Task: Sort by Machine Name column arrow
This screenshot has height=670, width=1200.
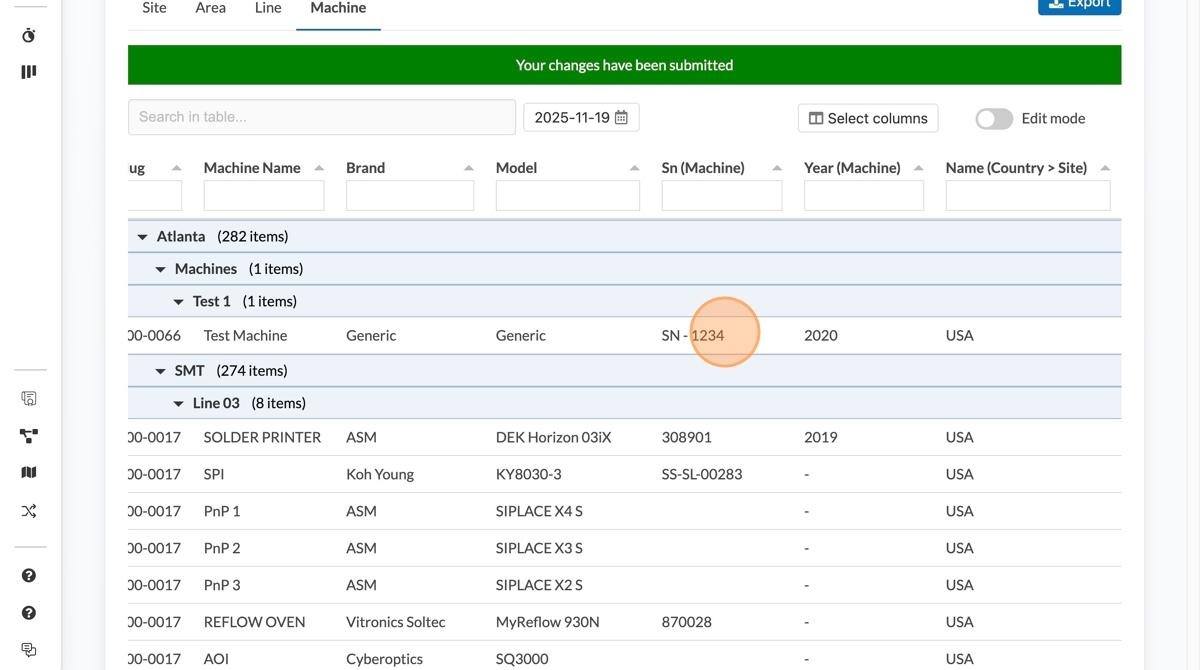Action: [319, 168]
